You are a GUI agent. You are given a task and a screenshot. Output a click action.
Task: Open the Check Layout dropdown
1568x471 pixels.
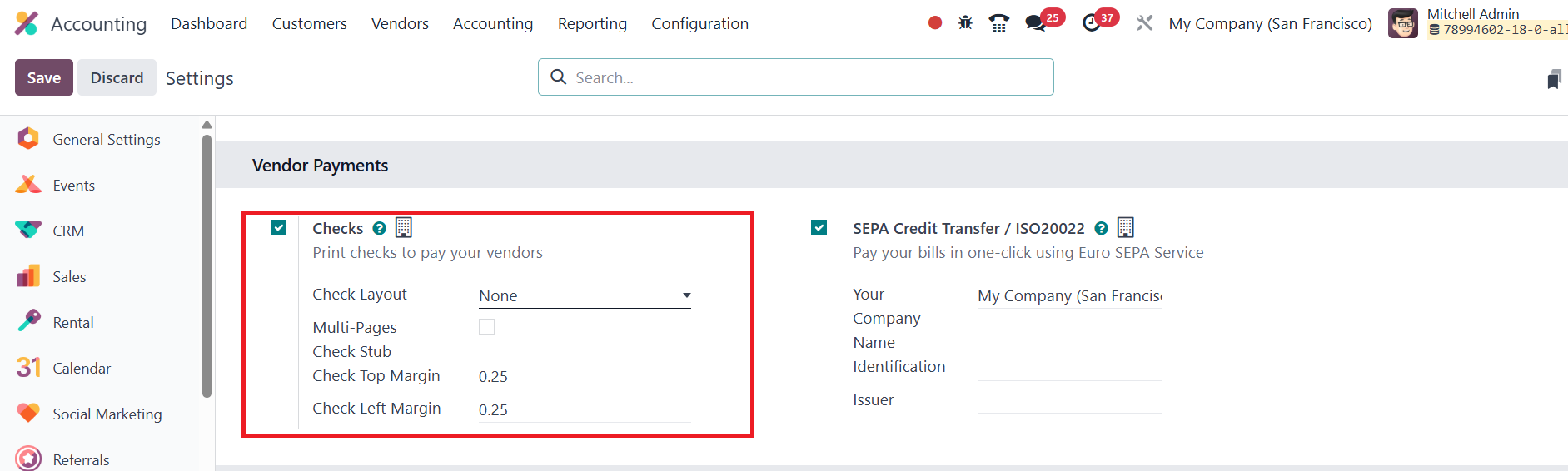(x=585, y=296)
